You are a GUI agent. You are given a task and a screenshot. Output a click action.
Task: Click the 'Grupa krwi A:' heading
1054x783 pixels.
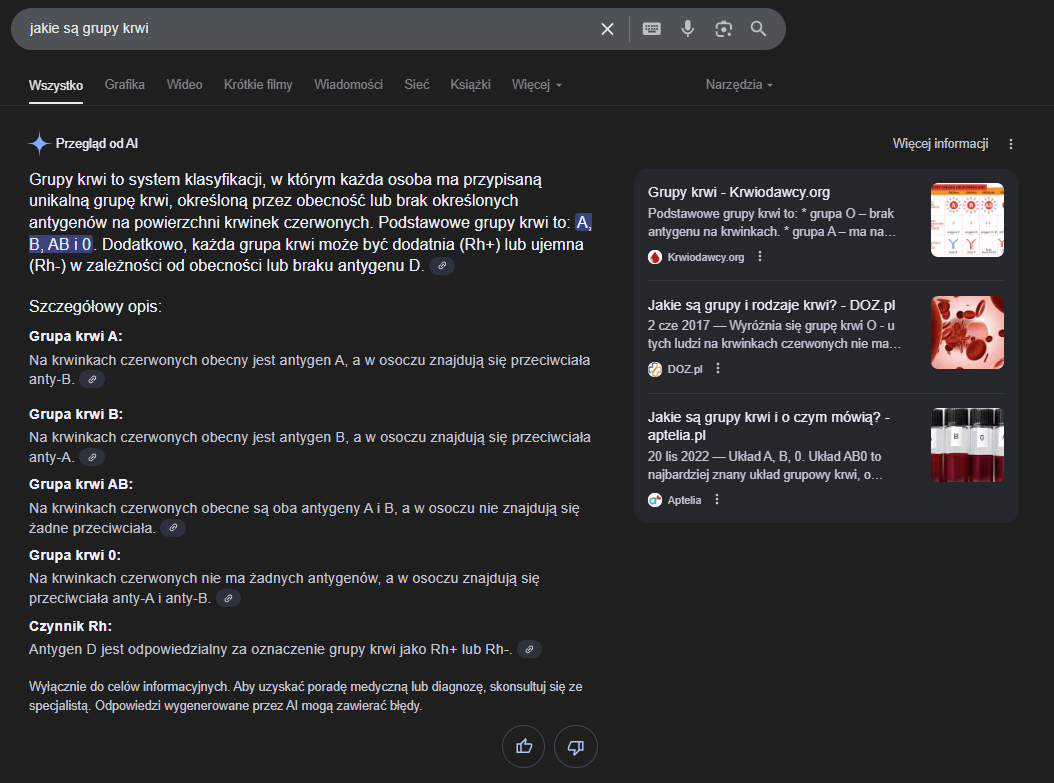click(x=75, y=336)
